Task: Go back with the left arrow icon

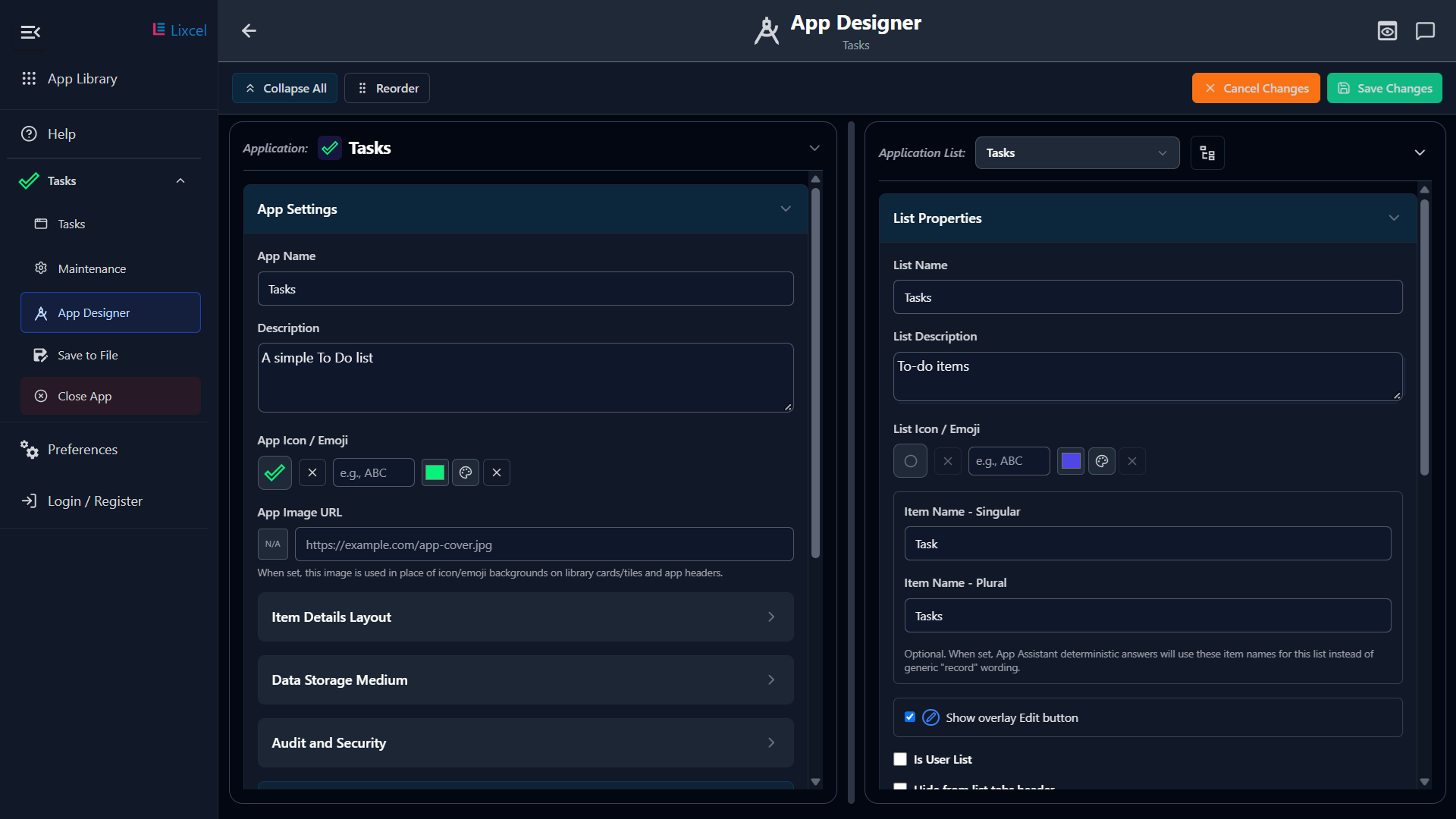Action: [249, 31]
